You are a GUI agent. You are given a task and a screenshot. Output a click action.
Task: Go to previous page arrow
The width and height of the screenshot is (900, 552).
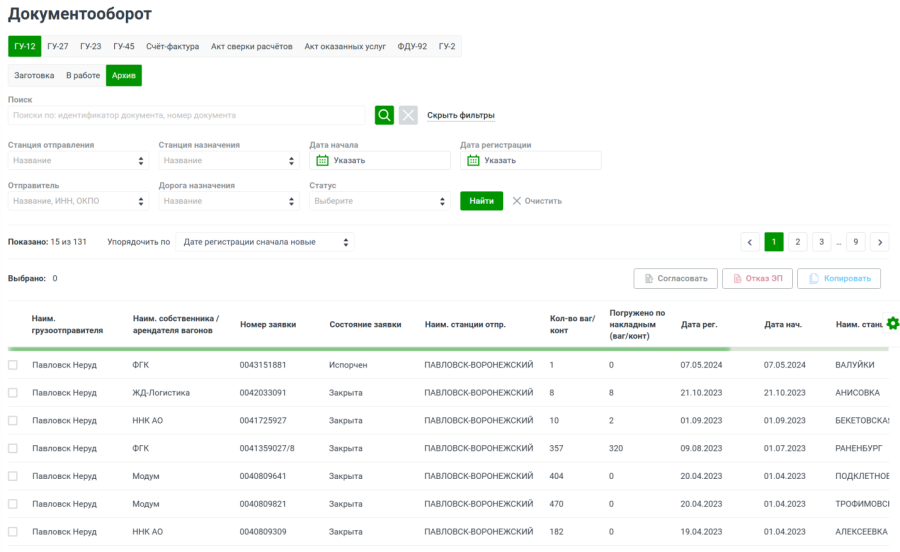click(750, 242)
